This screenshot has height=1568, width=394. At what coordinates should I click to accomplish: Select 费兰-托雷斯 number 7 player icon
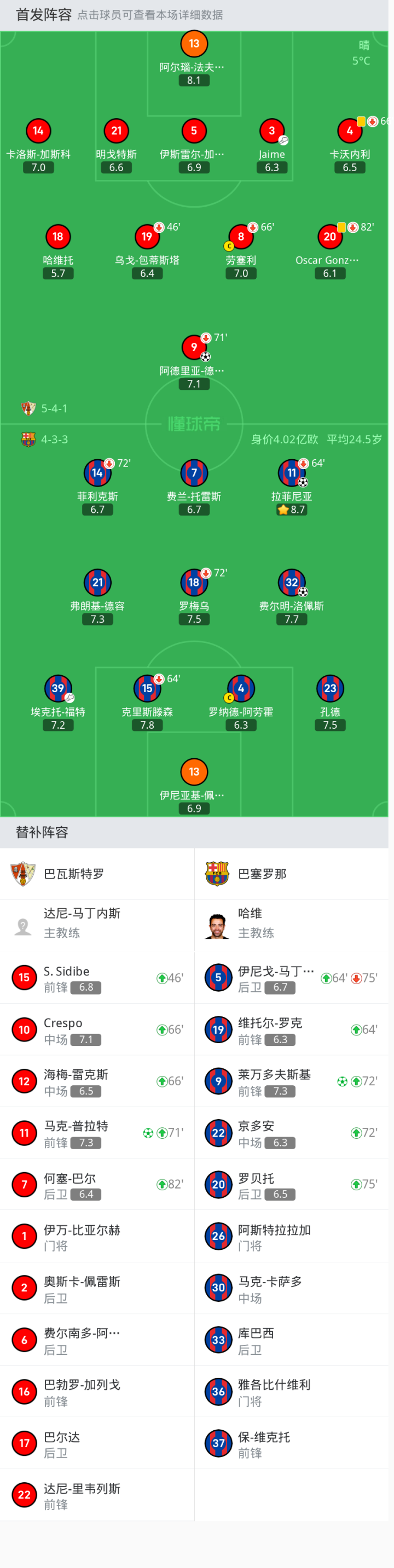tap(194, 473)
